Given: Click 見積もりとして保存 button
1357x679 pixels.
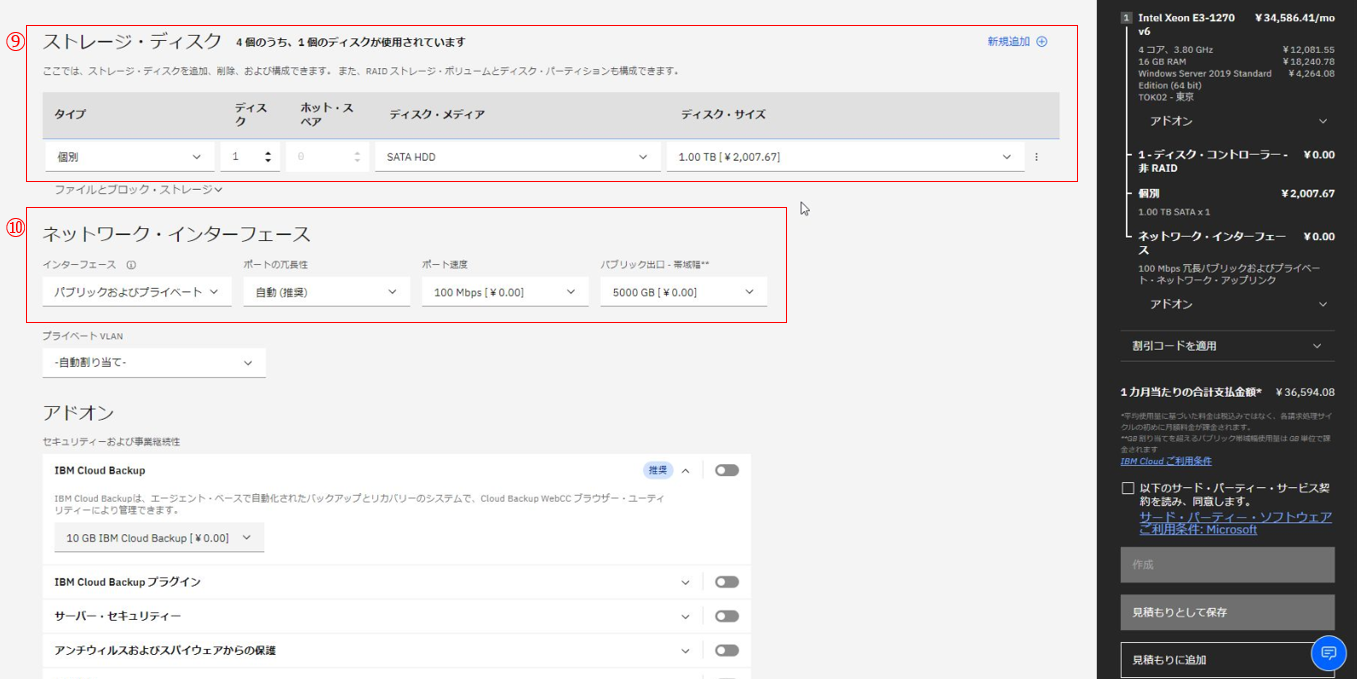Looking at the screenshot, I should pos(1227,612).
